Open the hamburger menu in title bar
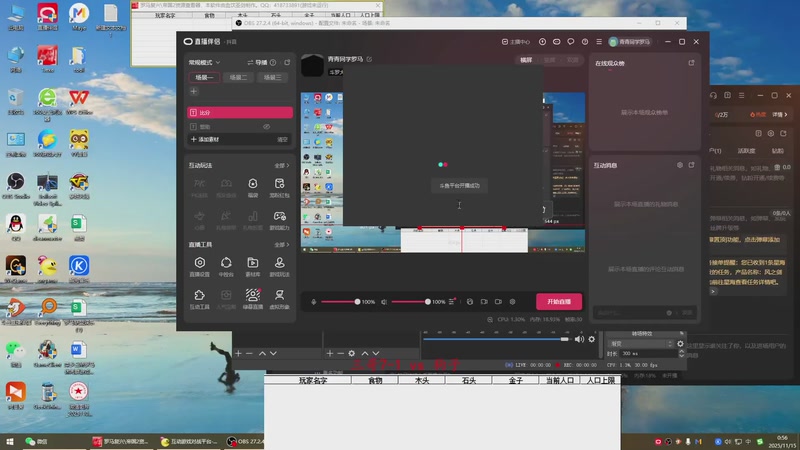800x450 pixels. pos(599,42)
